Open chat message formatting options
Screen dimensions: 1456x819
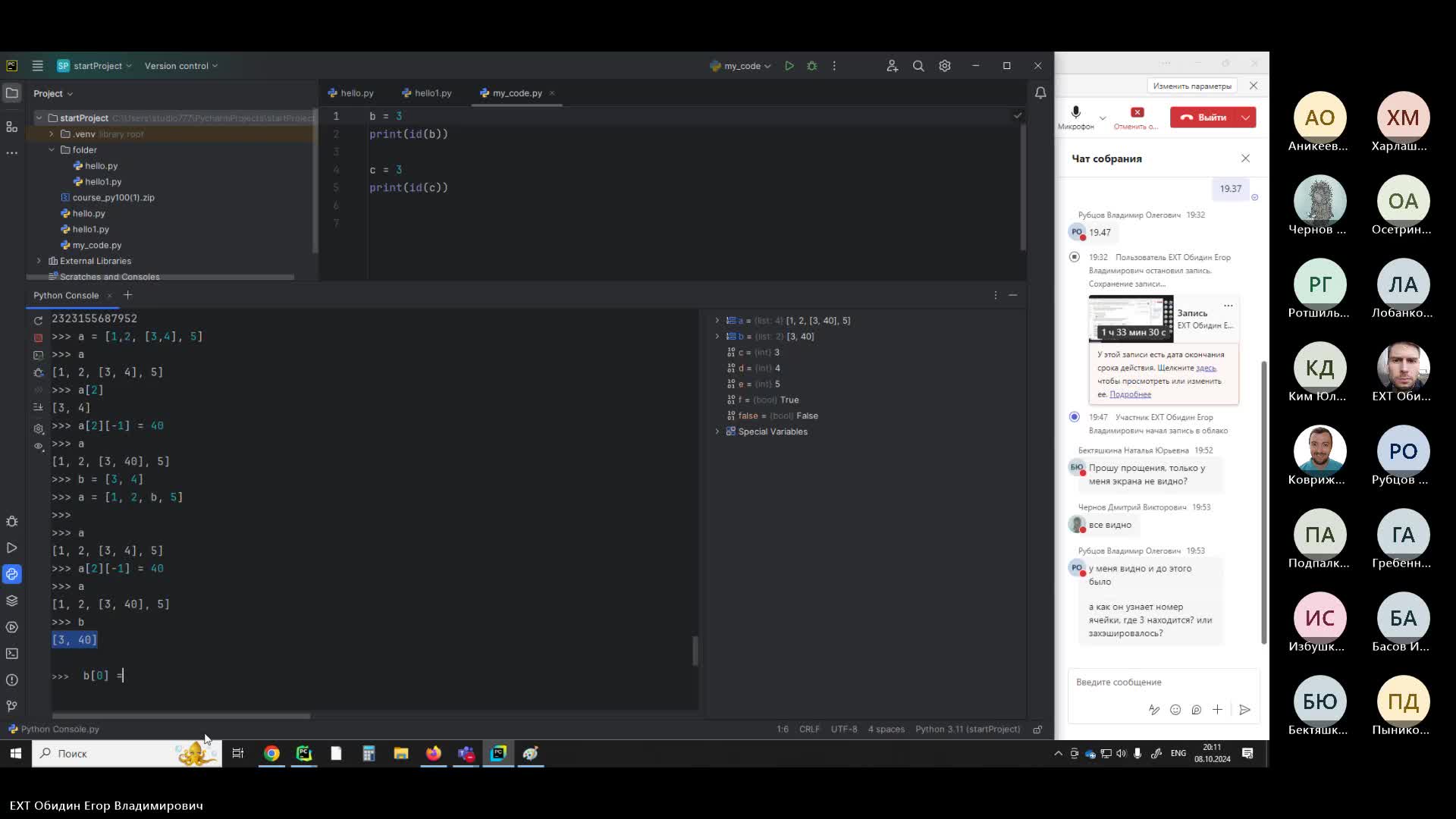(1154, 710)
